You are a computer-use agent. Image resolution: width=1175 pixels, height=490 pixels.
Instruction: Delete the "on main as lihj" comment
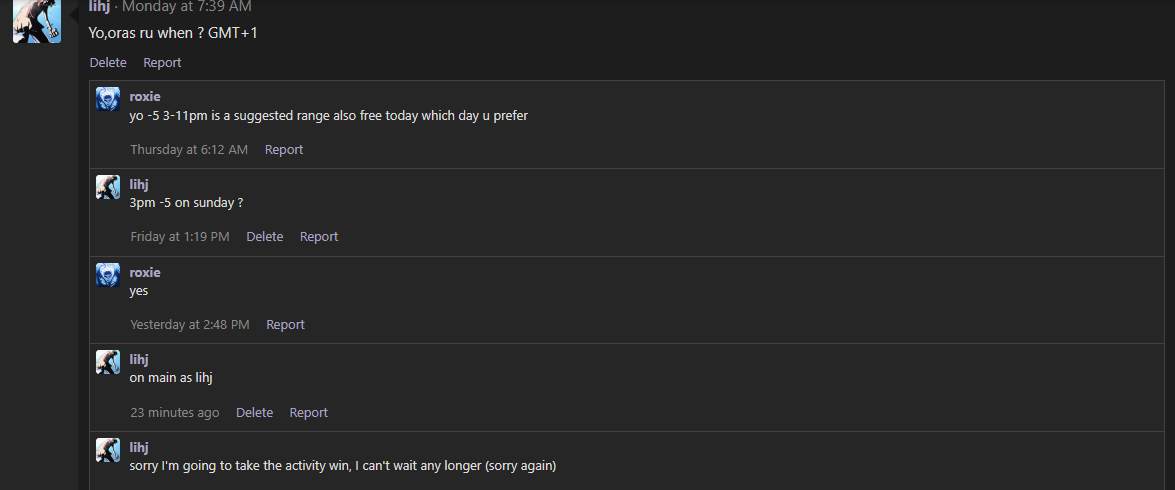point(254,412)
